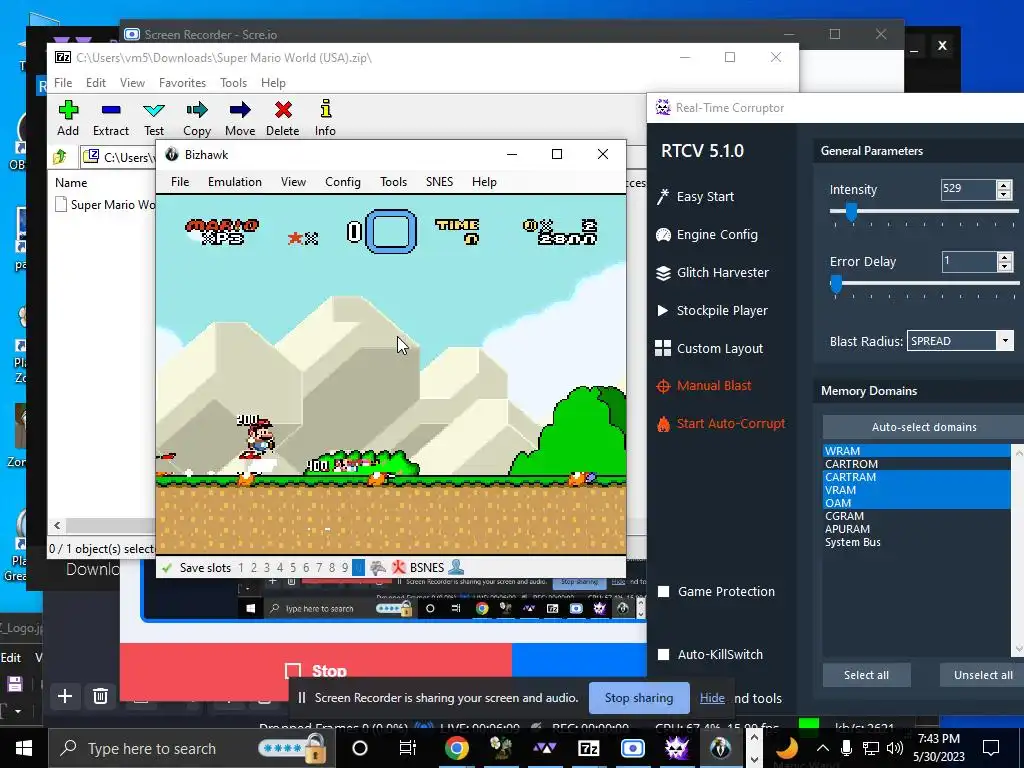Click the Stop sharing button
This screenshot has height=768, width=1024.
(639, 697)
